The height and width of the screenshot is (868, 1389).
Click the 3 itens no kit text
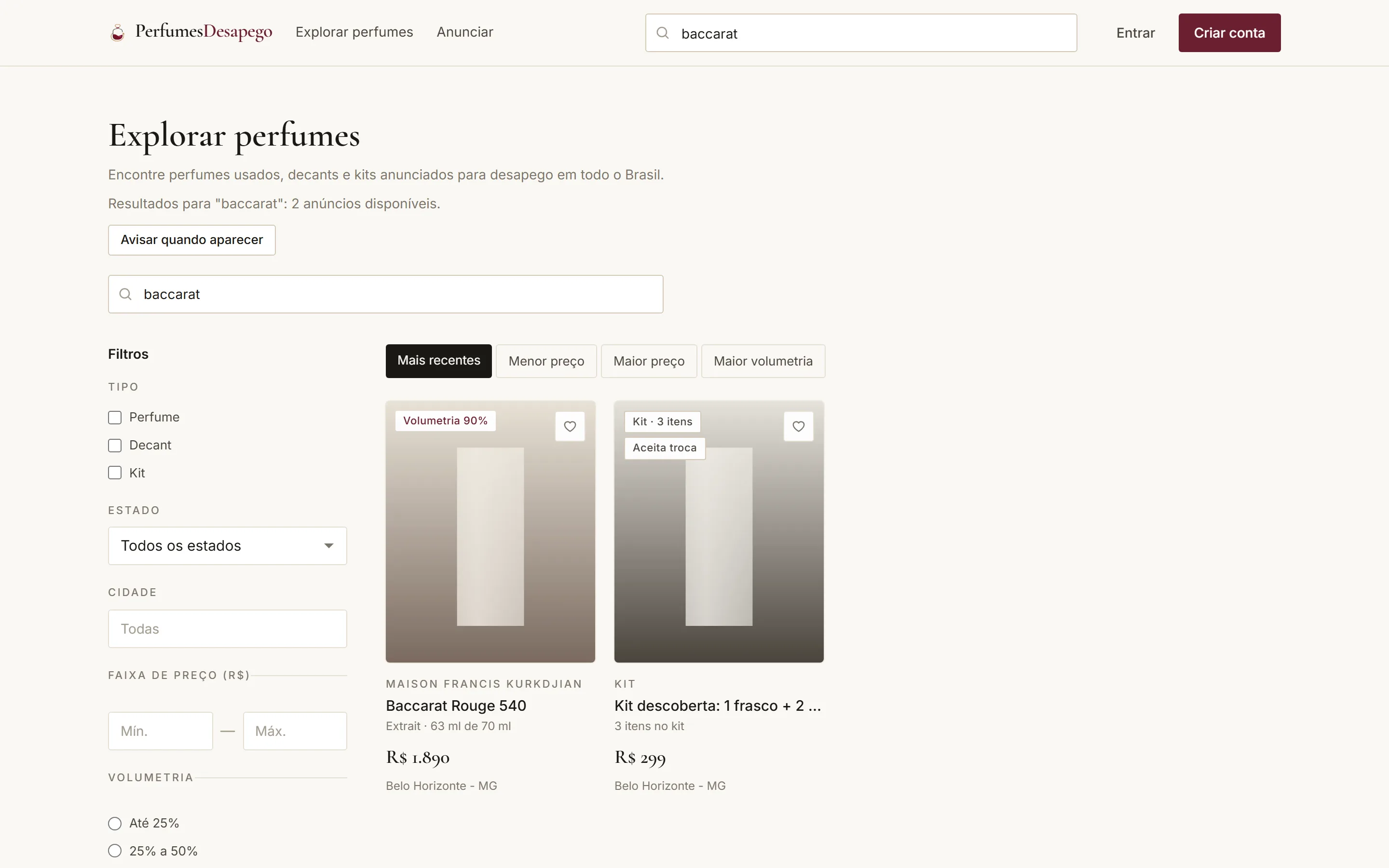click(649, 726)
